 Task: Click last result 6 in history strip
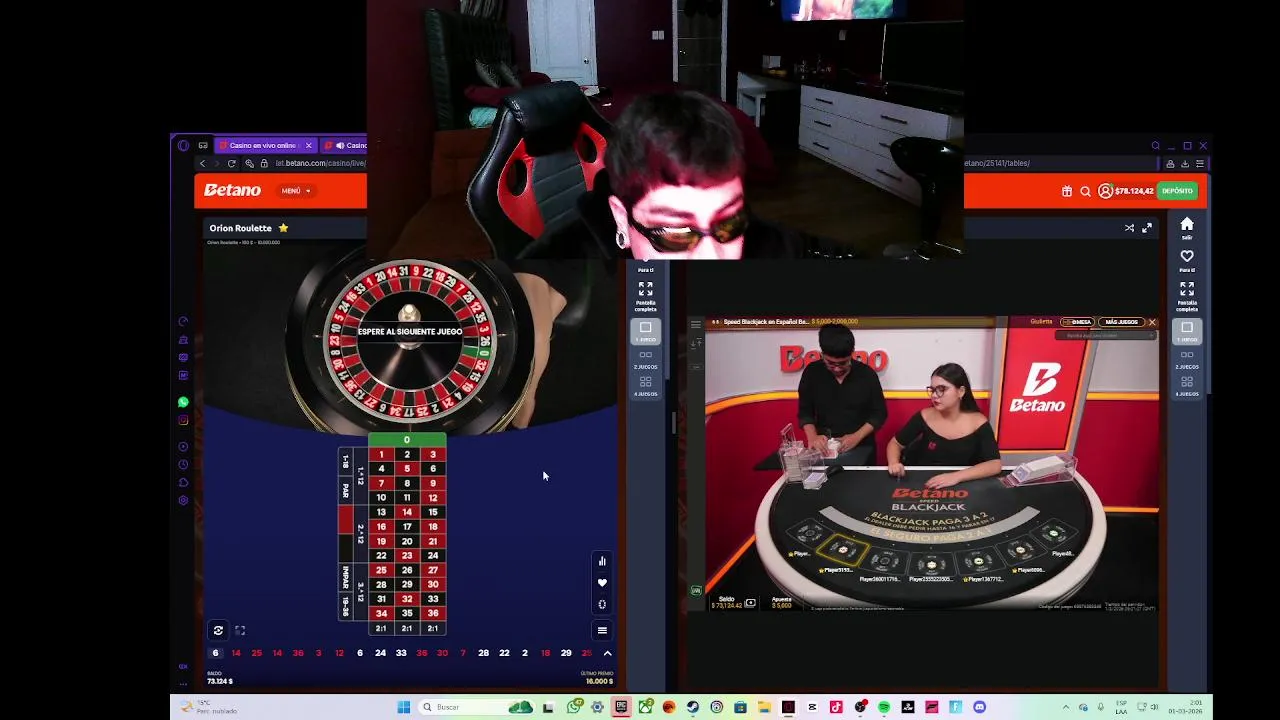pyautogui.click(x=215, y=653)
